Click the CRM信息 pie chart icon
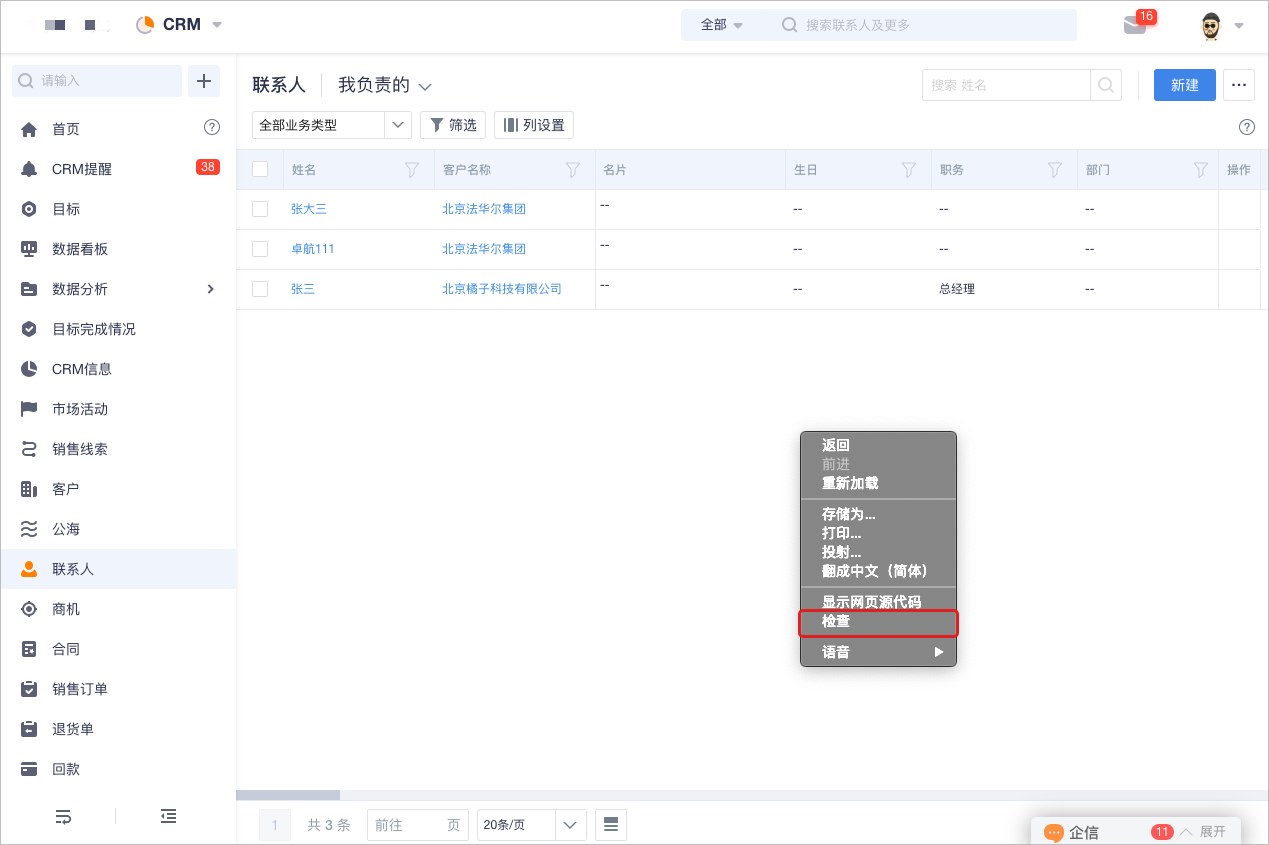Screen dimensions: 1269x845 [29, 369]
